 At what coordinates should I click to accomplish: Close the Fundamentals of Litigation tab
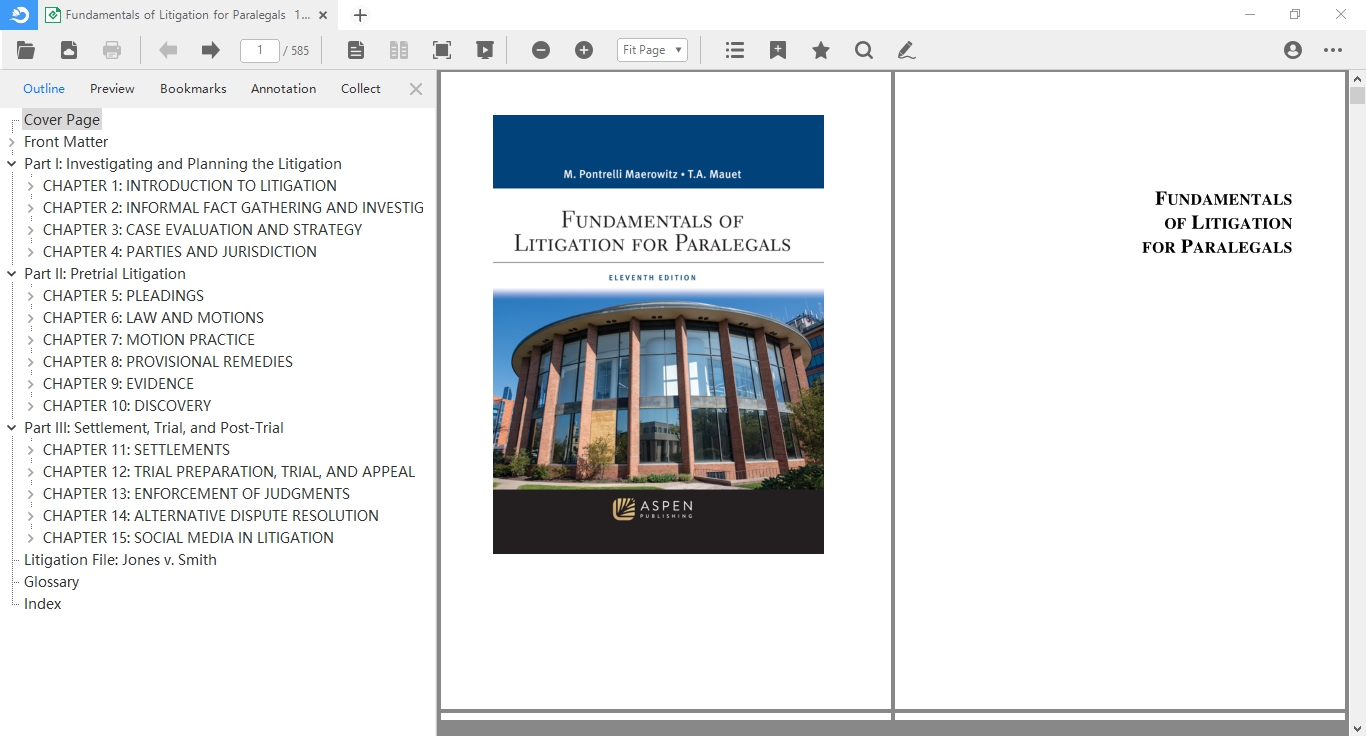[x=323, y=15]
